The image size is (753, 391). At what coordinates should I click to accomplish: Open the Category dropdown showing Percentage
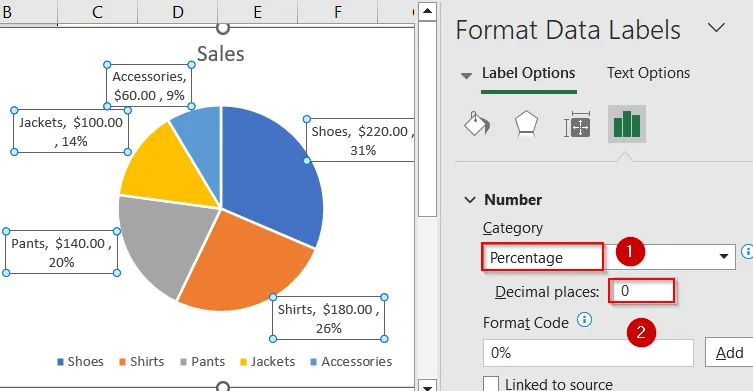(x=609, y=257)
